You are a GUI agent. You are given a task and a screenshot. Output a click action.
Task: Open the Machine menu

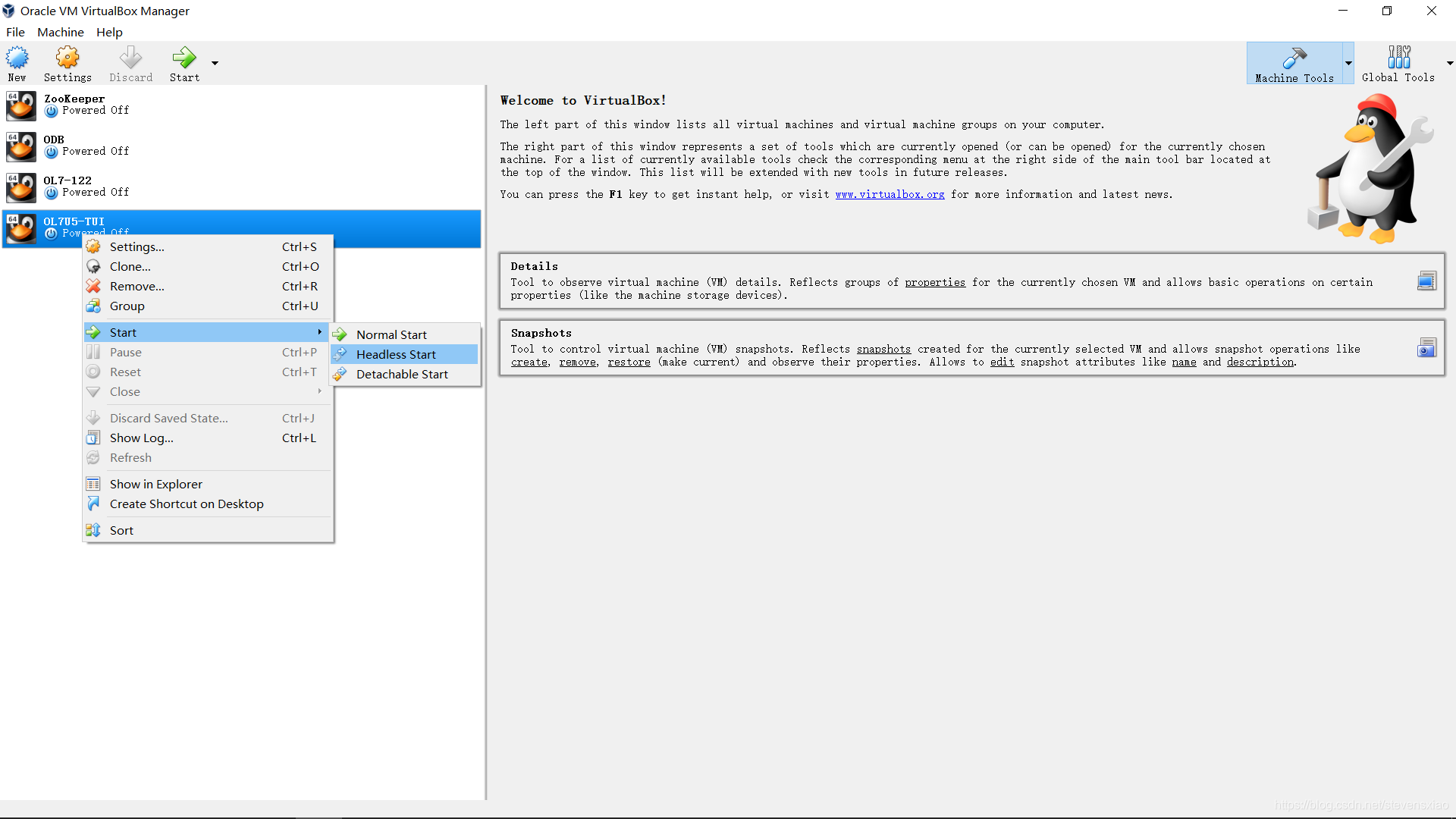[61, 32]
